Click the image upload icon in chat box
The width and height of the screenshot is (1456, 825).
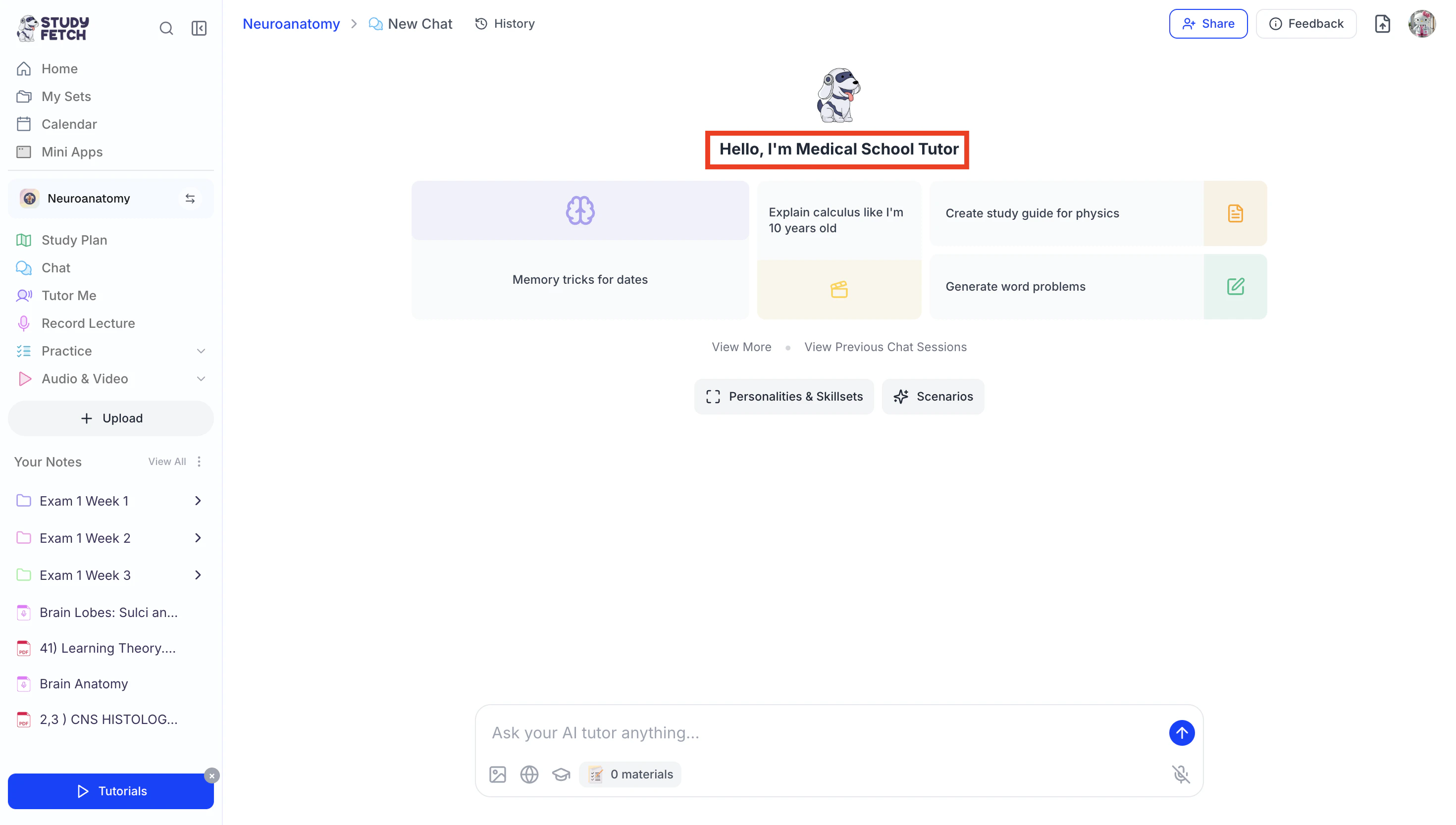point(497,774)
